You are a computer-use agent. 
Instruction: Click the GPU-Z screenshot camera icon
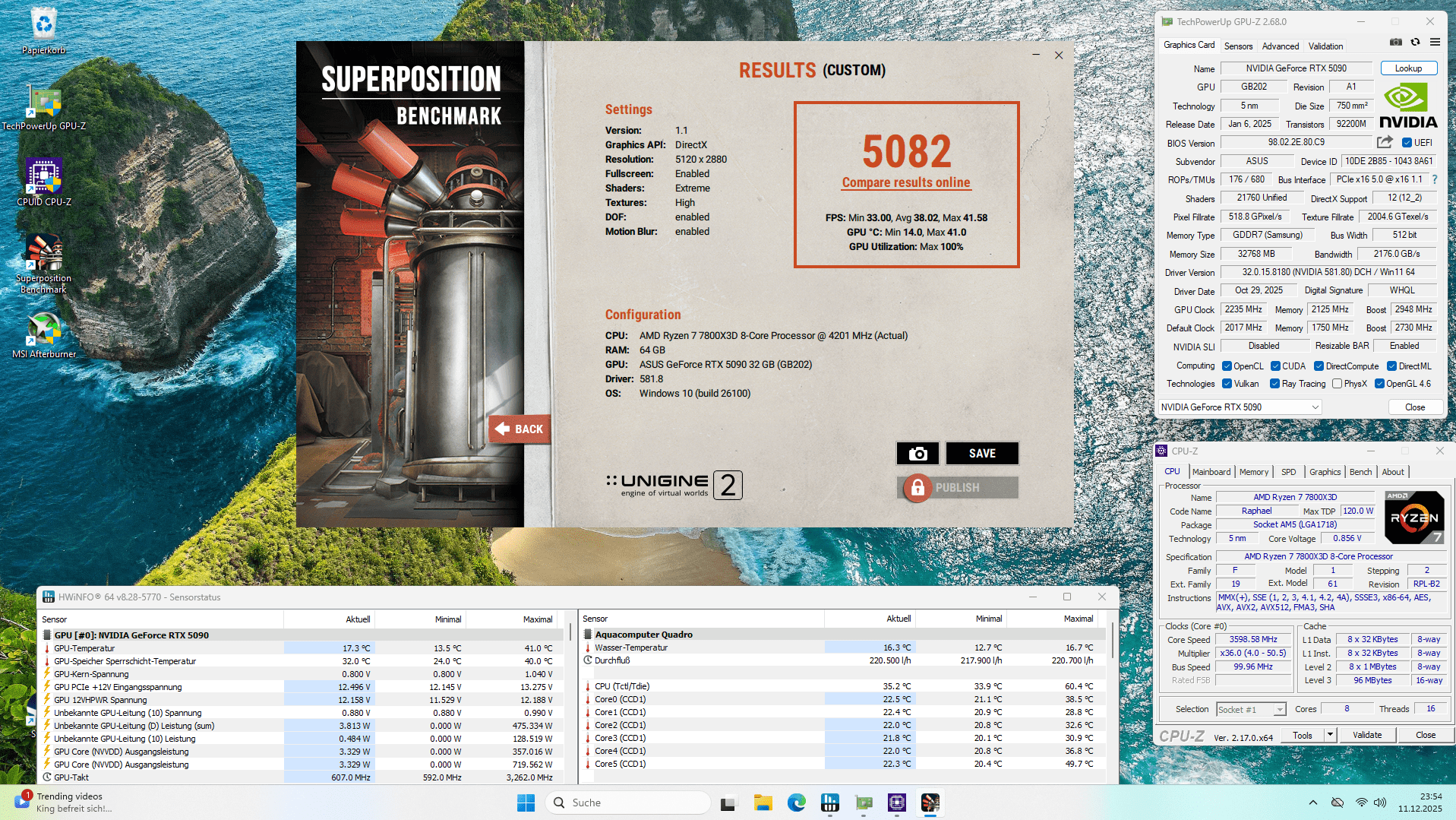pos(1396,43)
